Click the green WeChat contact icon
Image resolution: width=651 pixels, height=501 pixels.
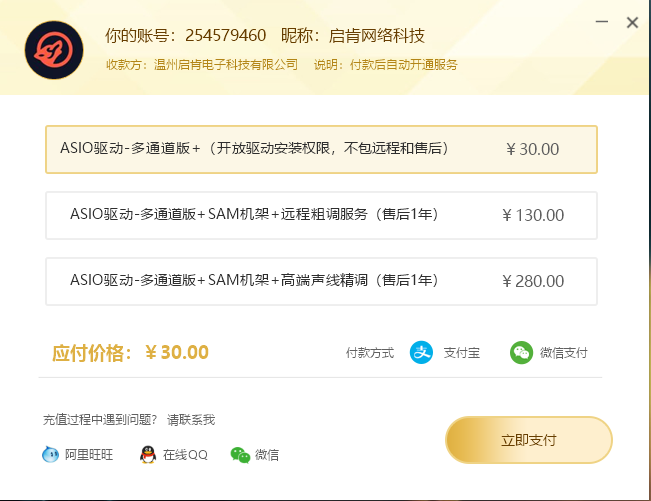coord(240,455)
